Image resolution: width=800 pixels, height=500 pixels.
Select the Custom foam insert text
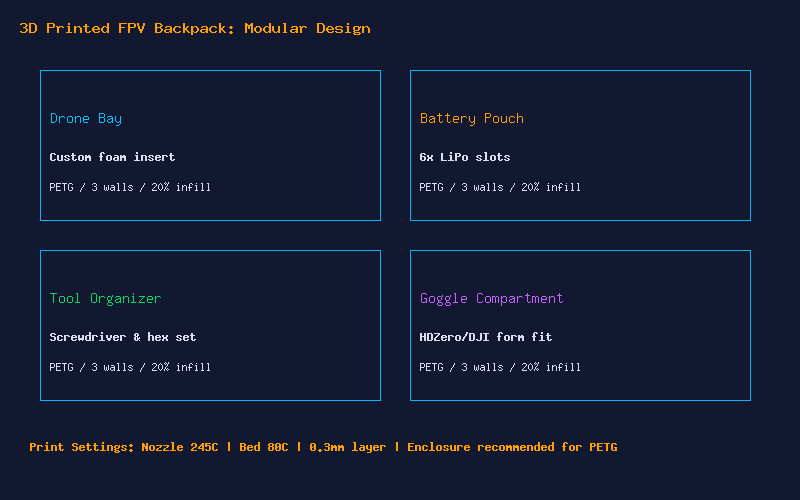coord(112,157)
